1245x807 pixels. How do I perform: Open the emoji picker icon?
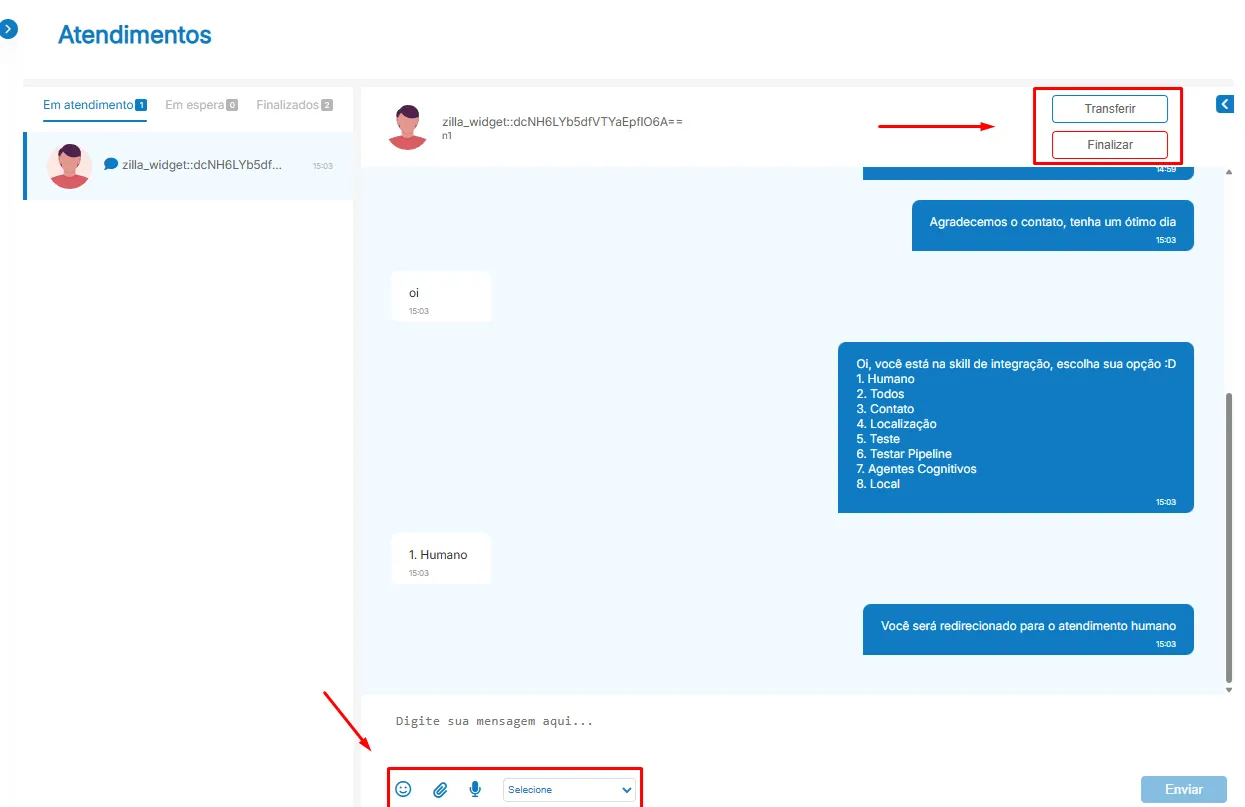coord(403,789)
